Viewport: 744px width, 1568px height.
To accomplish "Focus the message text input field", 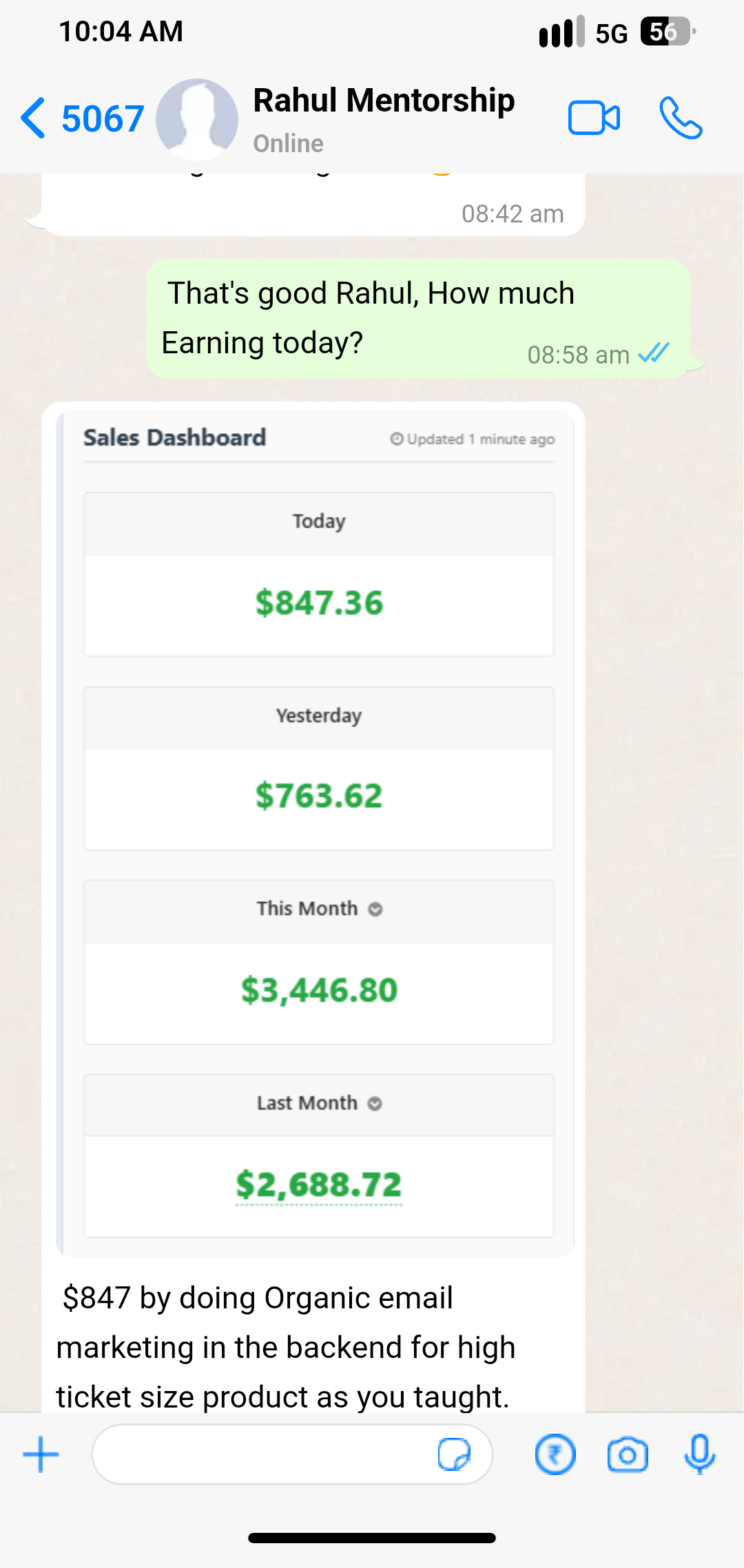I will tap(262, 1455).
